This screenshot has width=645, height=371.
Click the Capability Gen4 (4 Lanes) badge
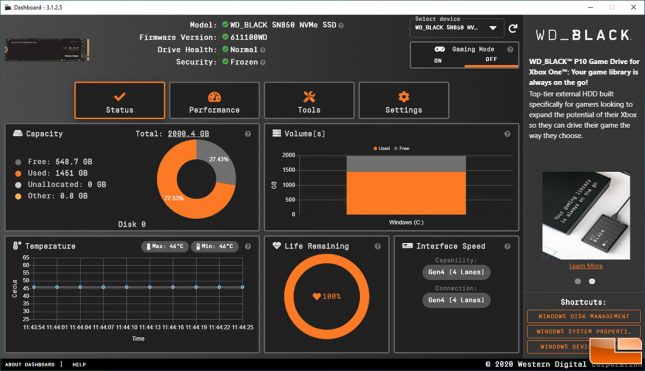[456, 272]
